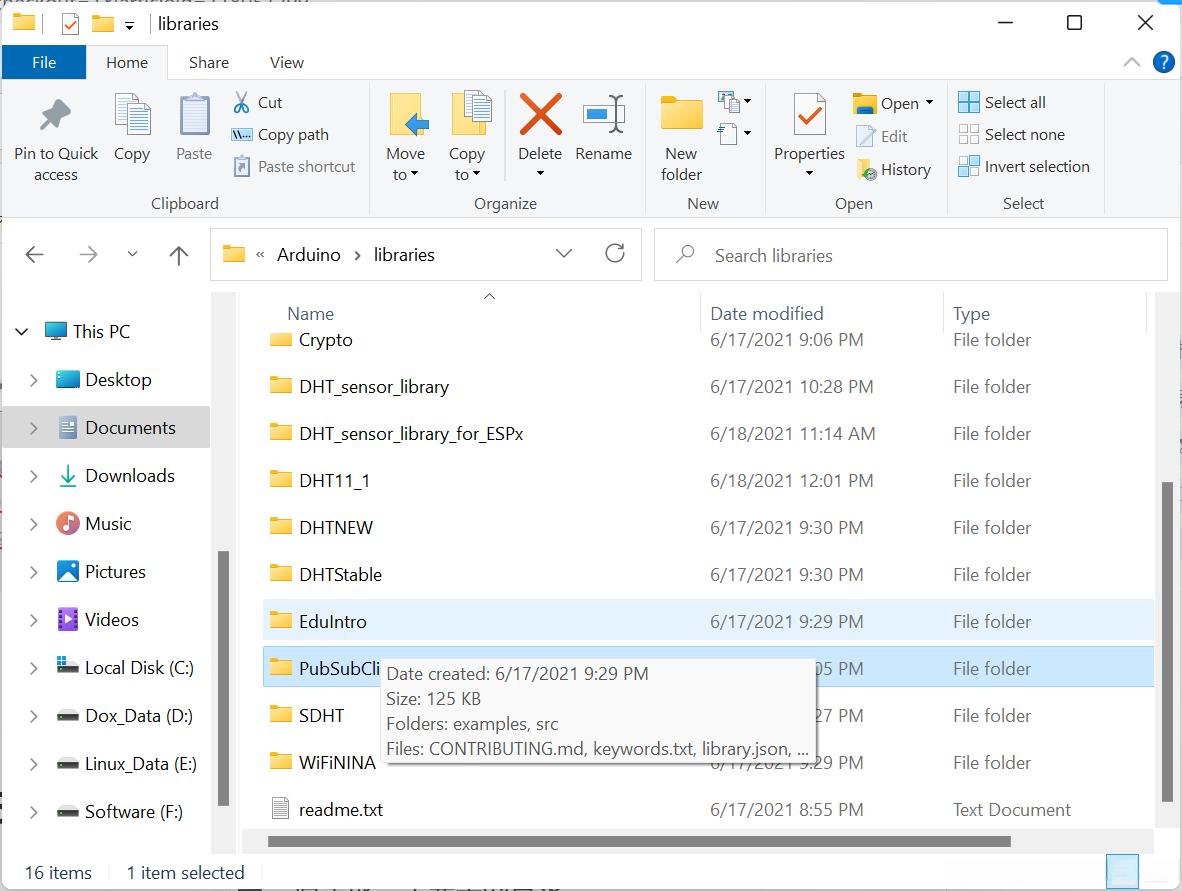The width and height of the screenshot is (1182, 891).
Task: Select Music in navigation pane
Action: 94,524
